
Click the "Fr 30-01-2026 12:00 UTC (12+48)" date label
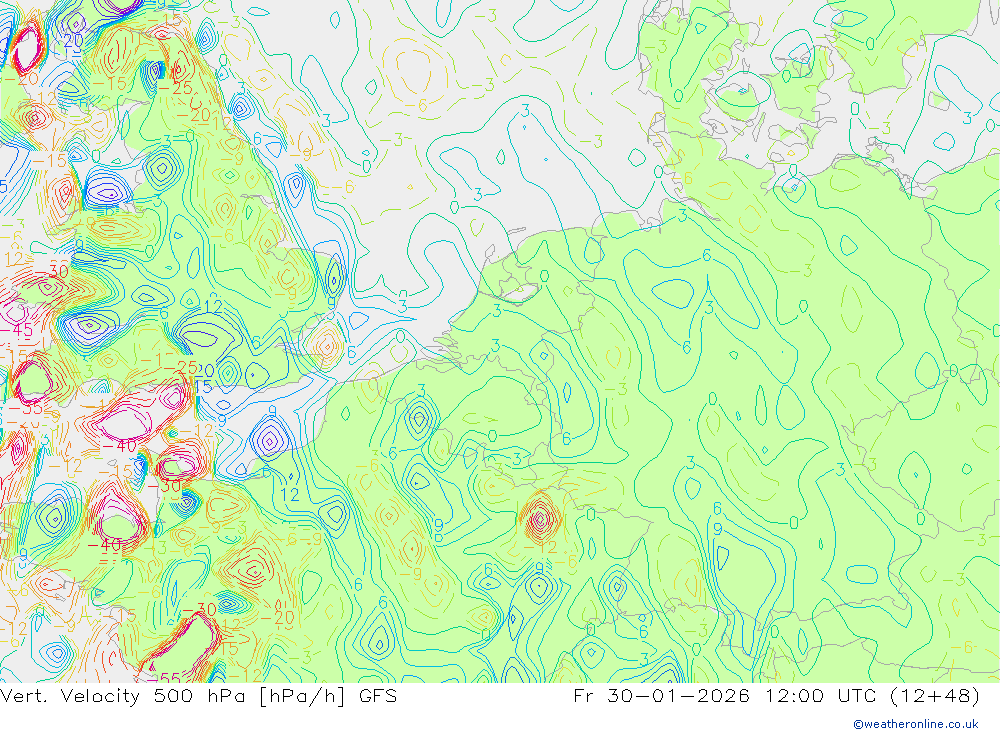777,696
